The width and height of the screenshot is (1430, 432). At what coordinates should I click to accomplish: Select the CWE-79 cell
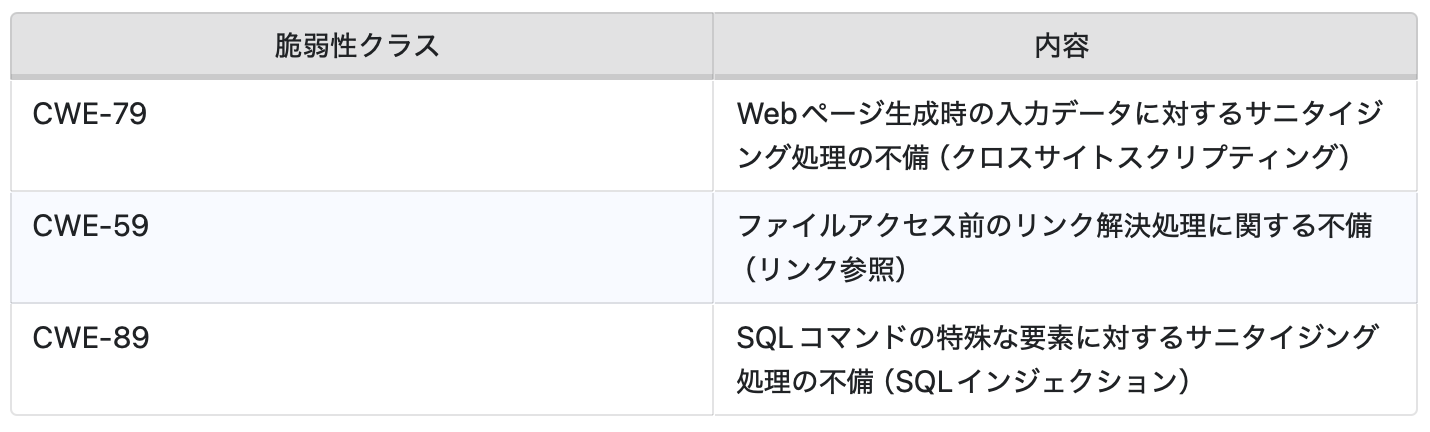click(x=90, y=115)
